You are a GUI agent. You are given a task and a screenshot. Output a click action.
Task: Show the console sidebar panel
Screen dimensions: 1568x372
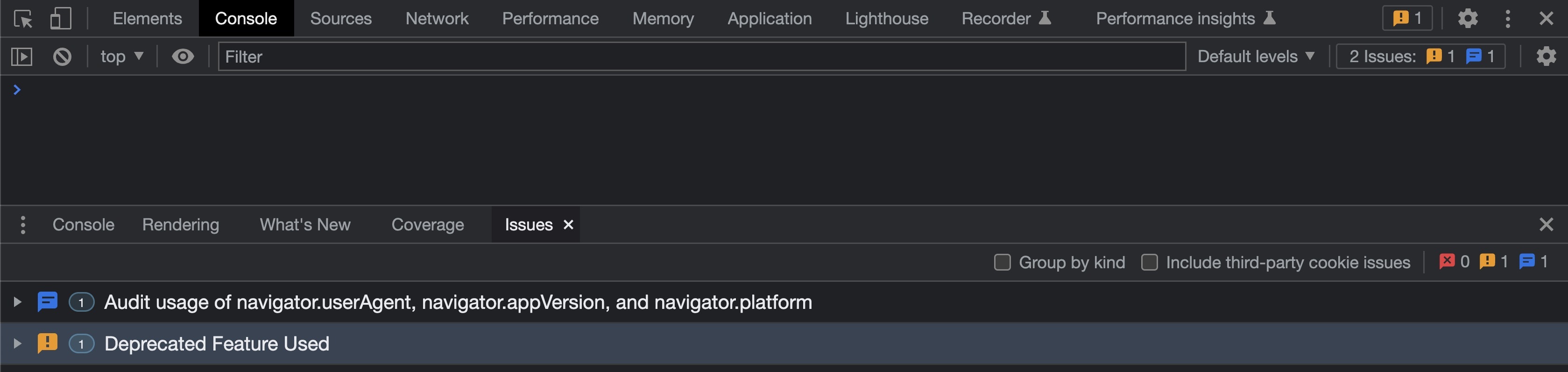[22, 57]
